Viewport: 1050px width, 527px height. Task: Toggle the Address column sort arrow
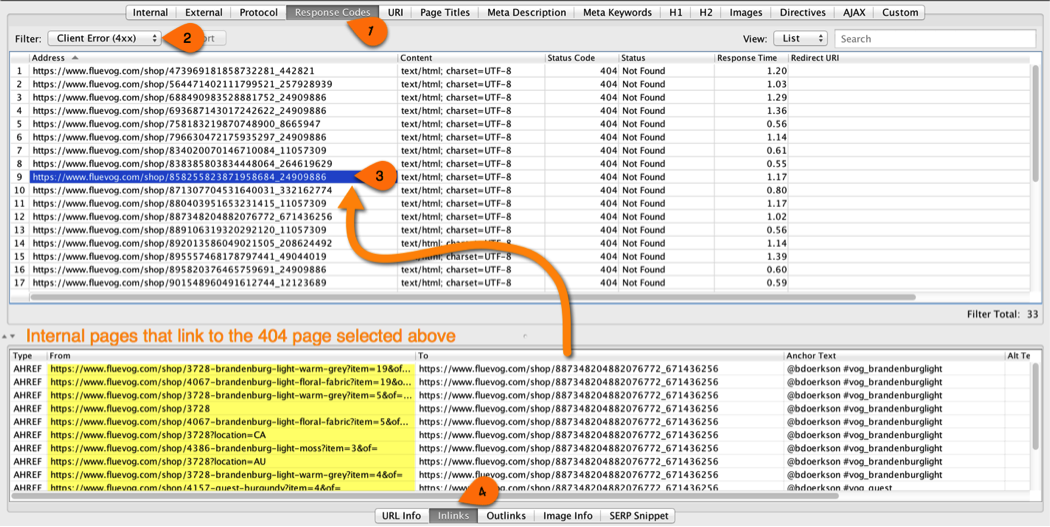pos(74,58)
